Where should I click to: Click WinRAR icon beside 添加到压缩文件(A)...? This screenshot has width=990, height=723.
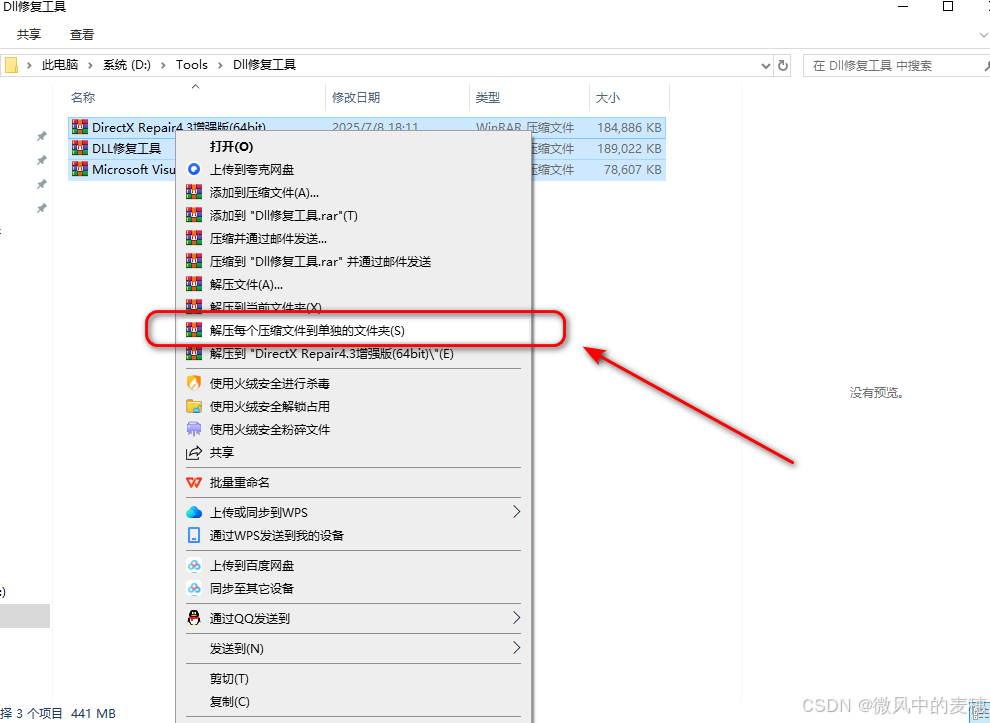click(x=194, y=192)
